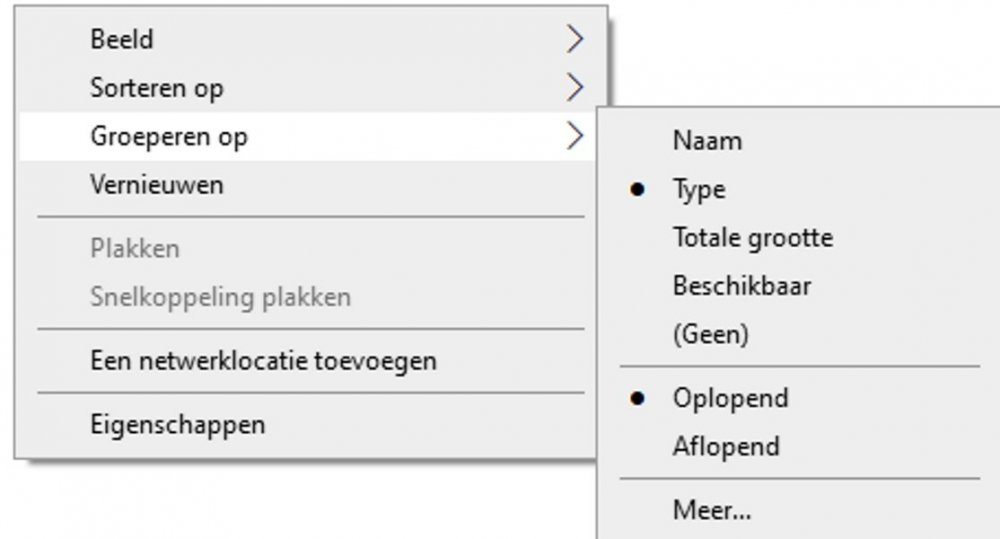Open the Beeld menu entry
This screenshot has height=539, width=1000.
(122, 39)
